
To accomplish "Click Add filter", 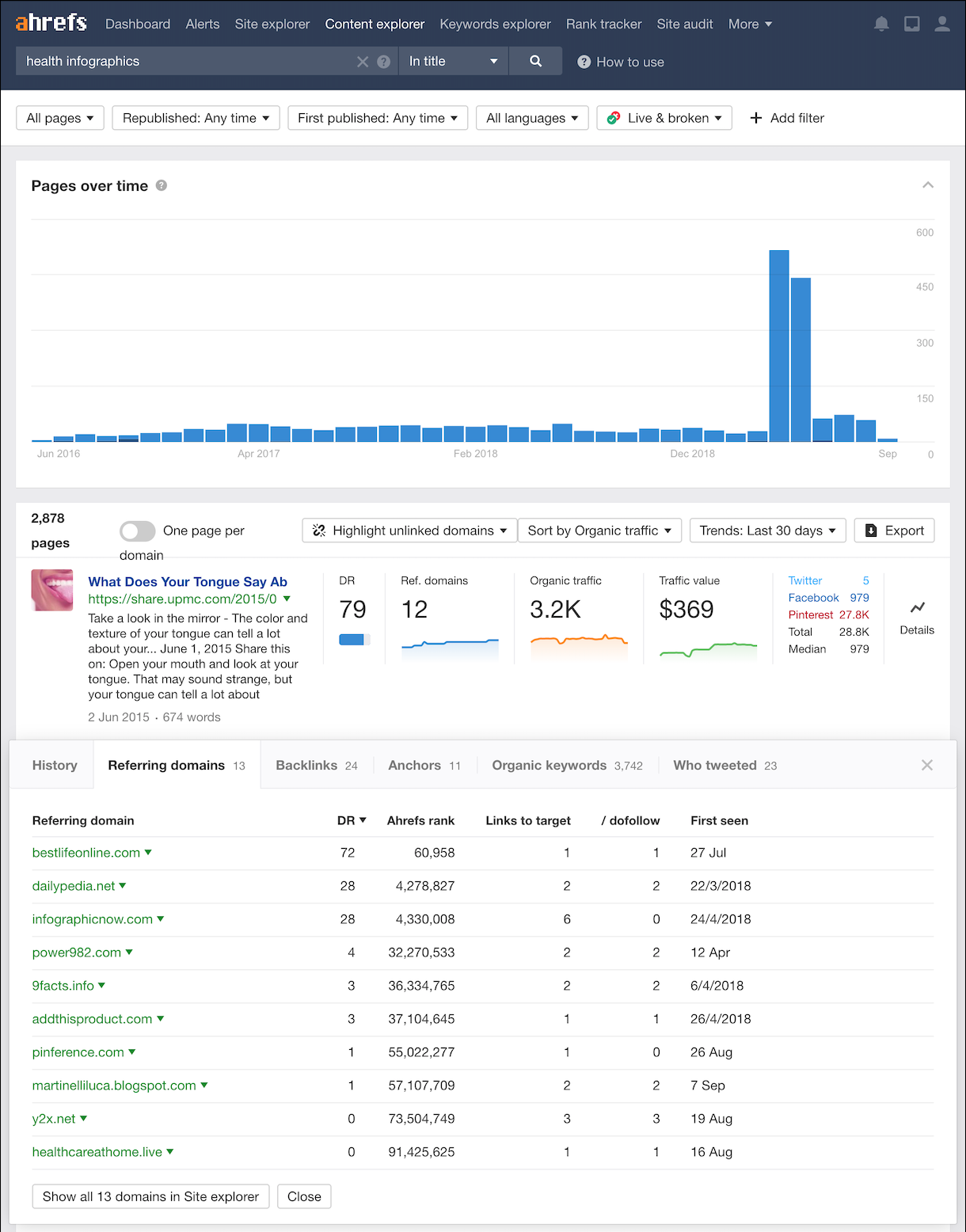I will click(x=786, y=118).
